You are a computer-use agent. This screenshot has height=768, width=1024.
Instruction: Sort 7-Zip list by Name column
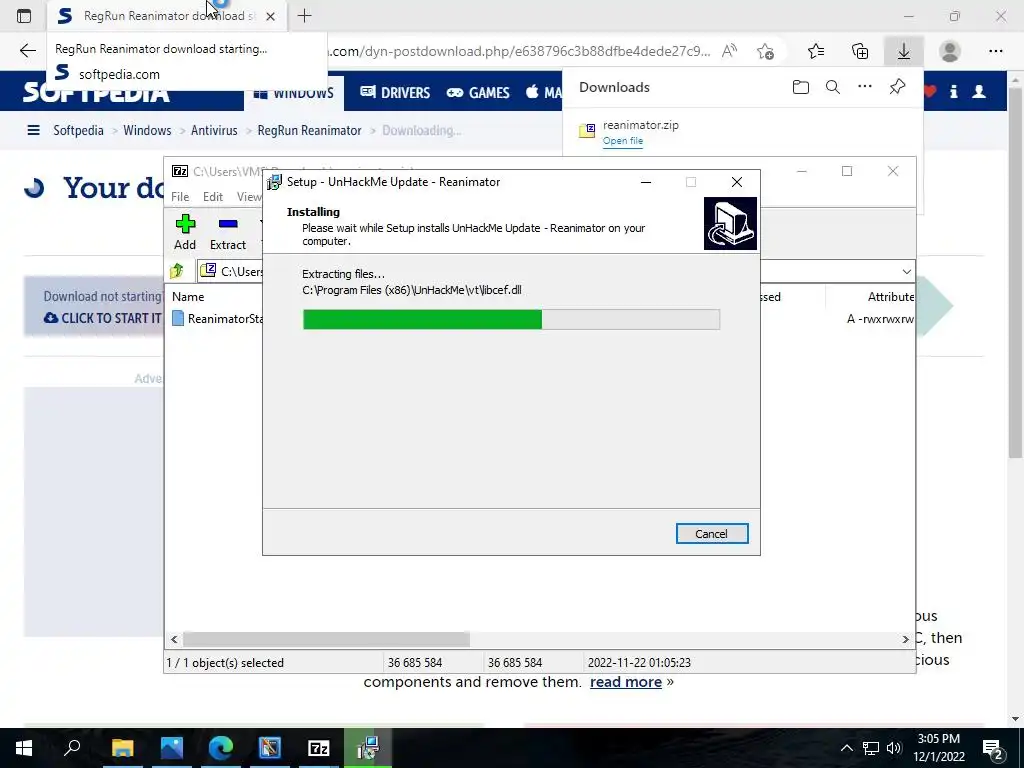188,296
